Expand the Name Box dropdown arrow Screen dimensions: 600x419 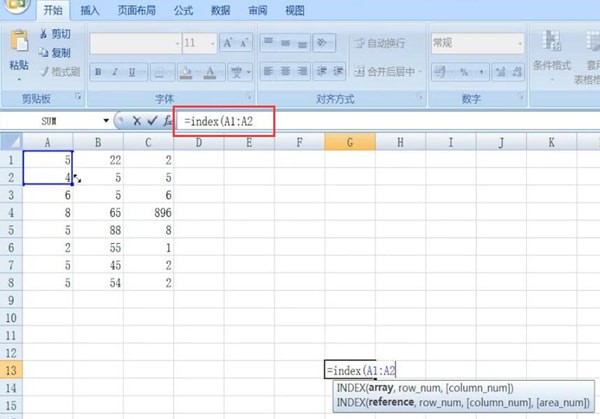tap(104, 120)
